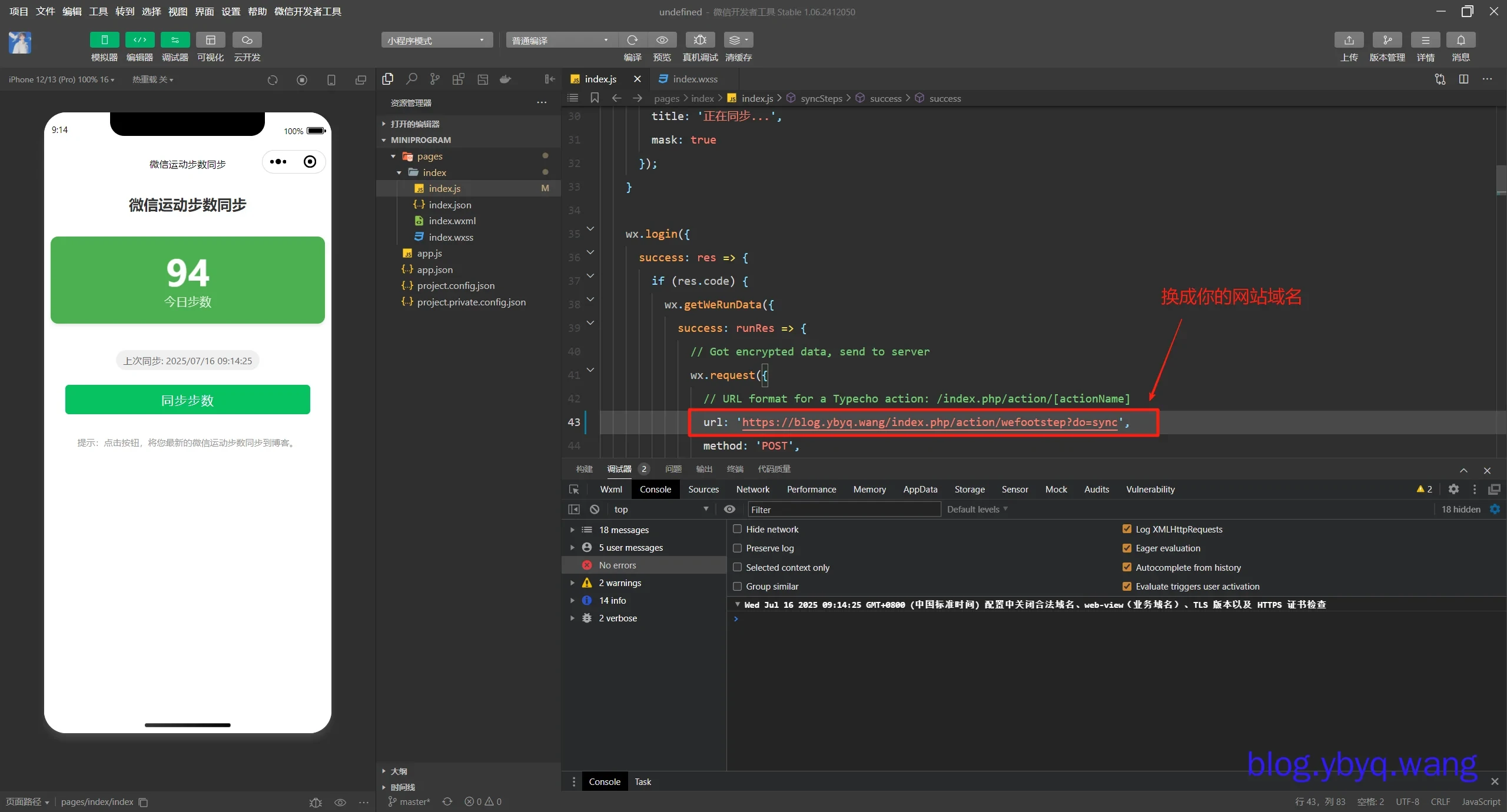The width and height of the screenshot is (1507, 812).
Task: Click the split editor icon
Action: [x=1463, y=79]
